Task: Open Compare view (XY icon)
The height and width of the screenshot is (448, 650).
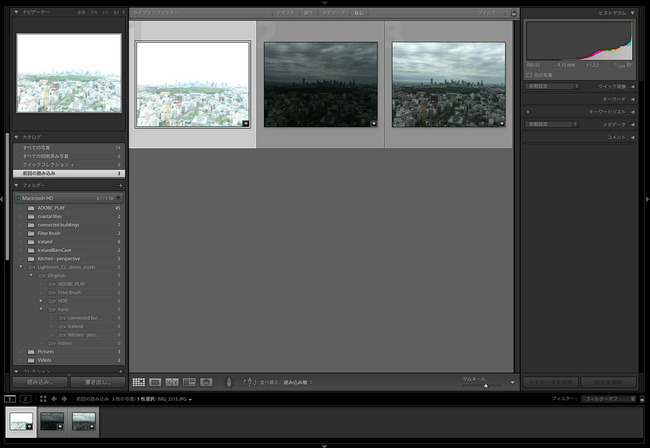Action: coord(172,382)
